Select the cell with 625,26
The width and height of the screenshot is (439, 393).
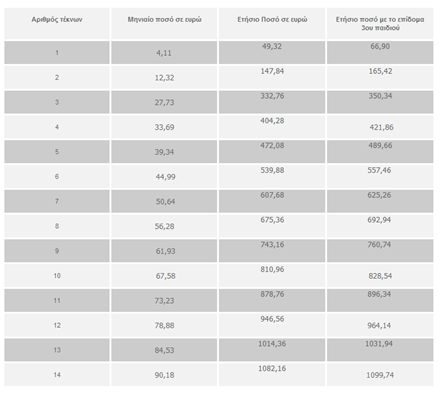380,201
